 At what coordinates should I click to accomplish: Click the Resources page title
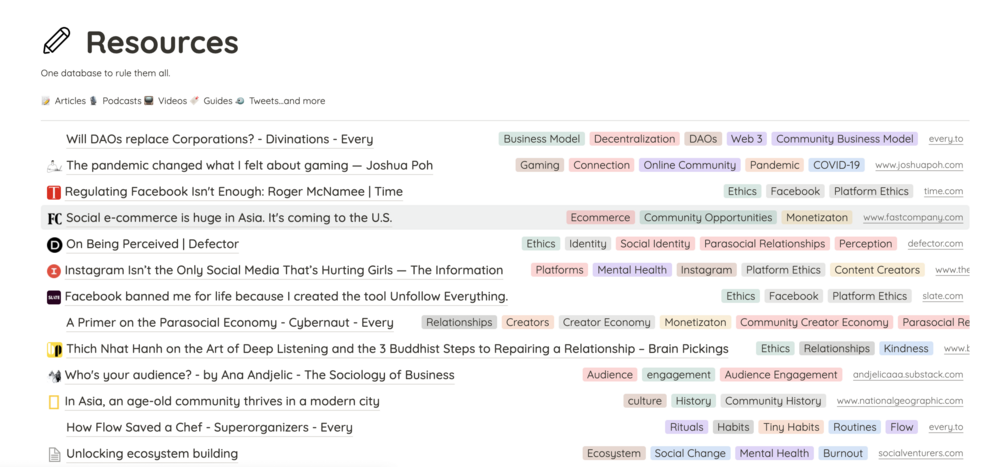162,42
